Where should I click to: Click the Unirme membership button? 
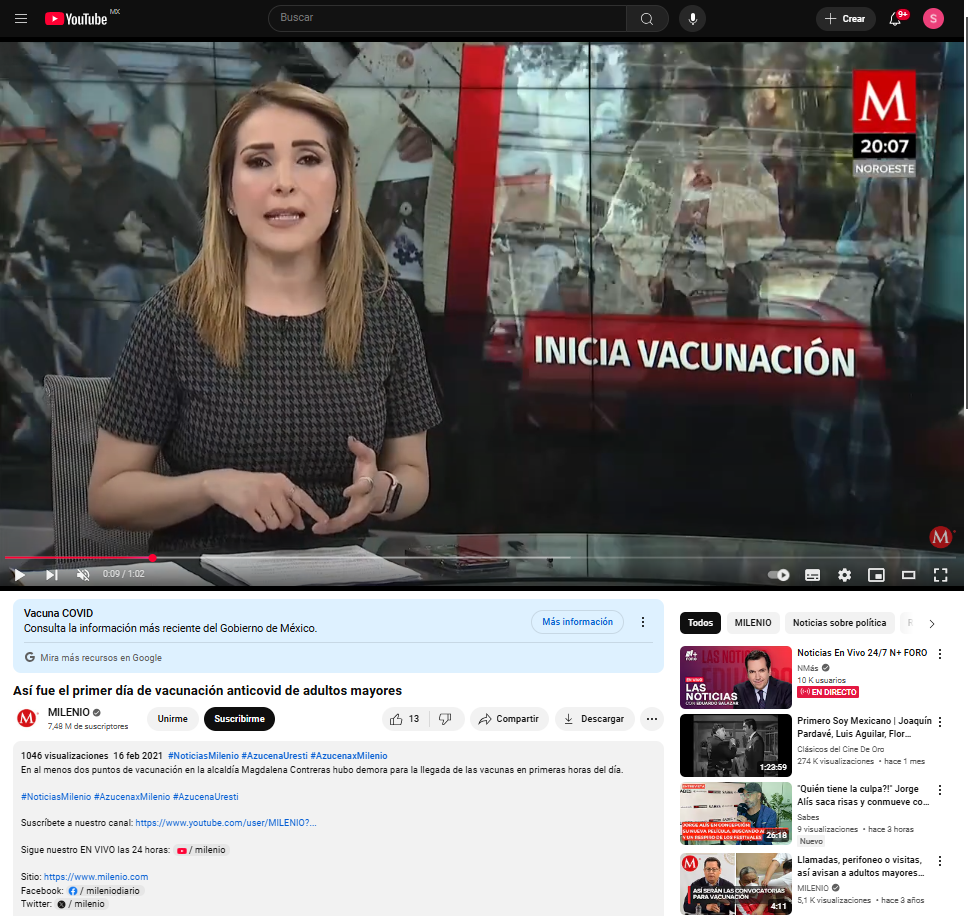click(x=172, y=718)
